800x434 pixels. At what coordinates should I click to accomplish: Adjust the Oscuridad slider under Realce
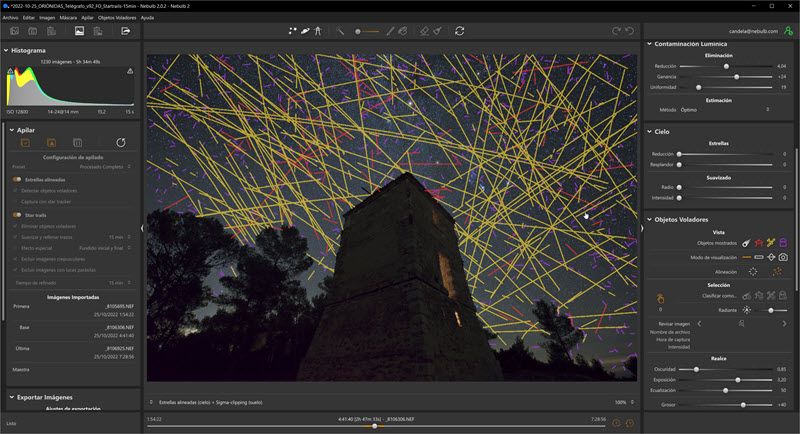pyautogui.click(x=696, y=369)
